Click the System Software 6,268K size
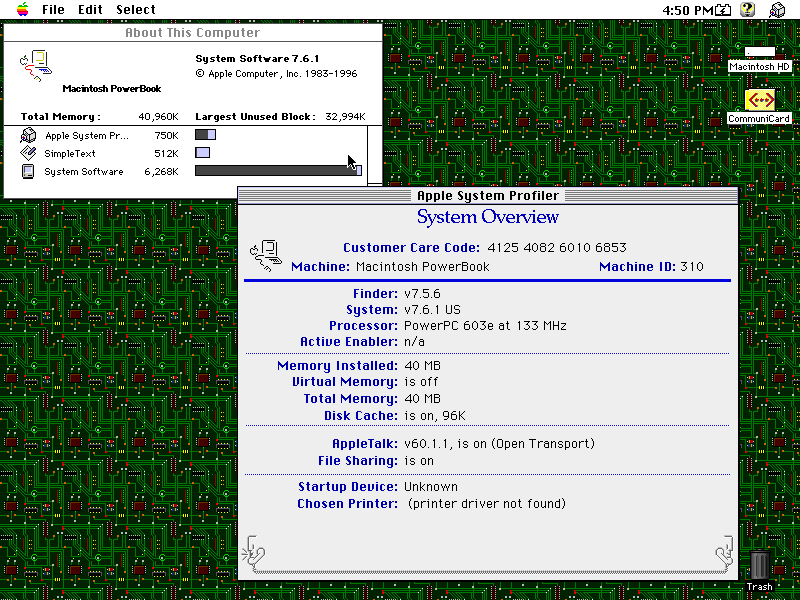Image resolution: width=800 pixels, height=600 pixels. [x=161, y=172]
